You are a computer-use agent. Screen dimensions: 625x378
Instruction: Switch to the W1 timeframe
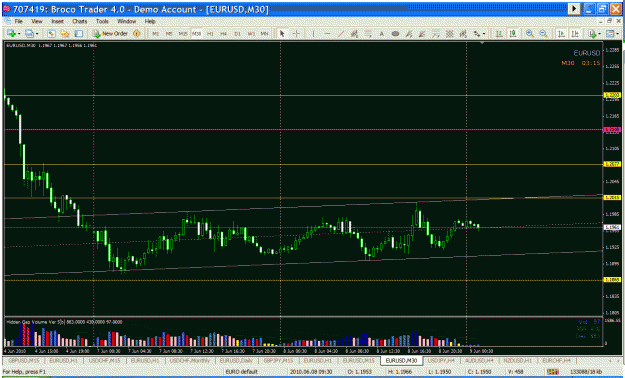click(251, 34)
